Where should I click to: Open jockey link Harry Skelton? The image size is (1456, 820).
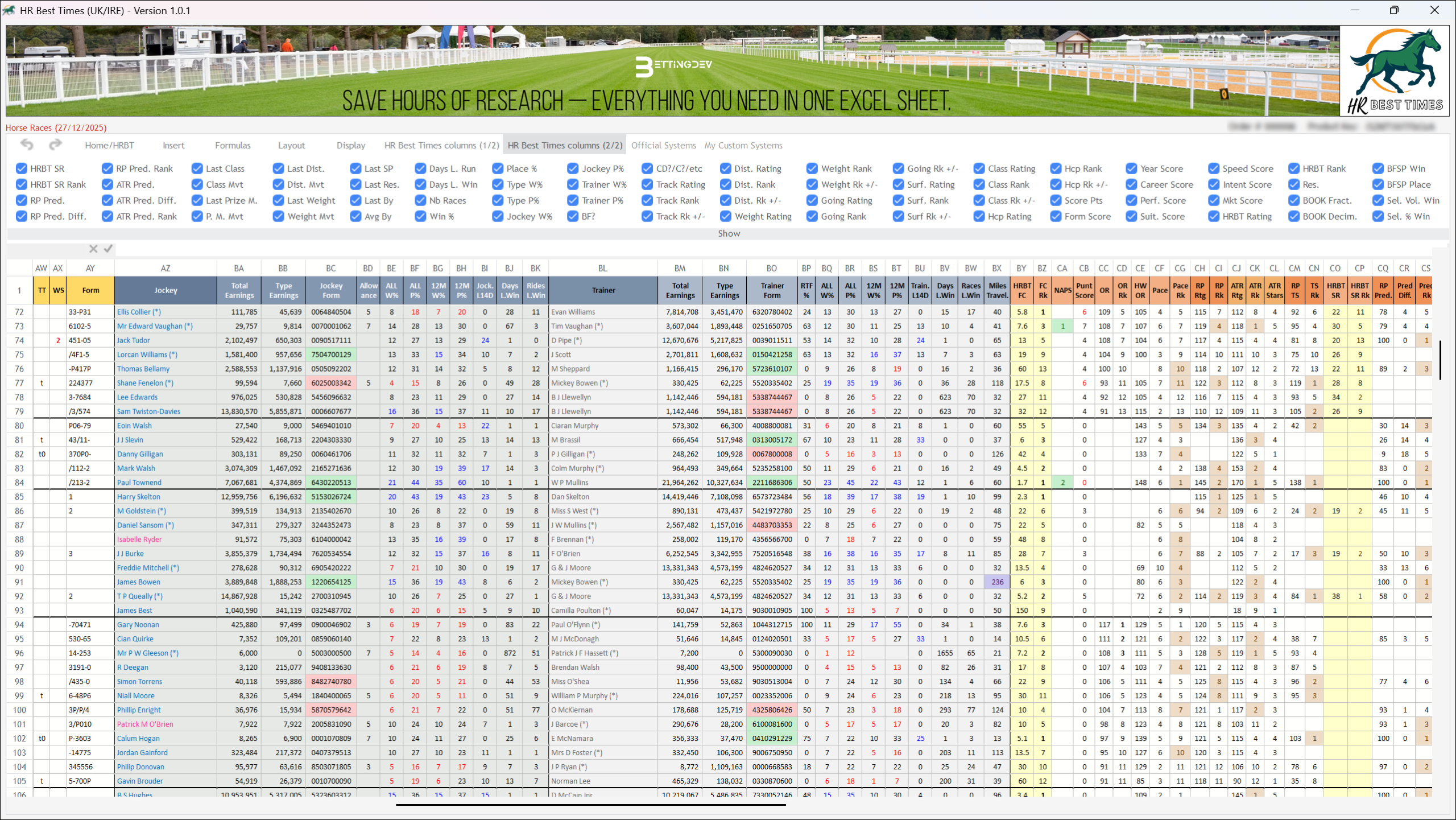tap(139, 497)
